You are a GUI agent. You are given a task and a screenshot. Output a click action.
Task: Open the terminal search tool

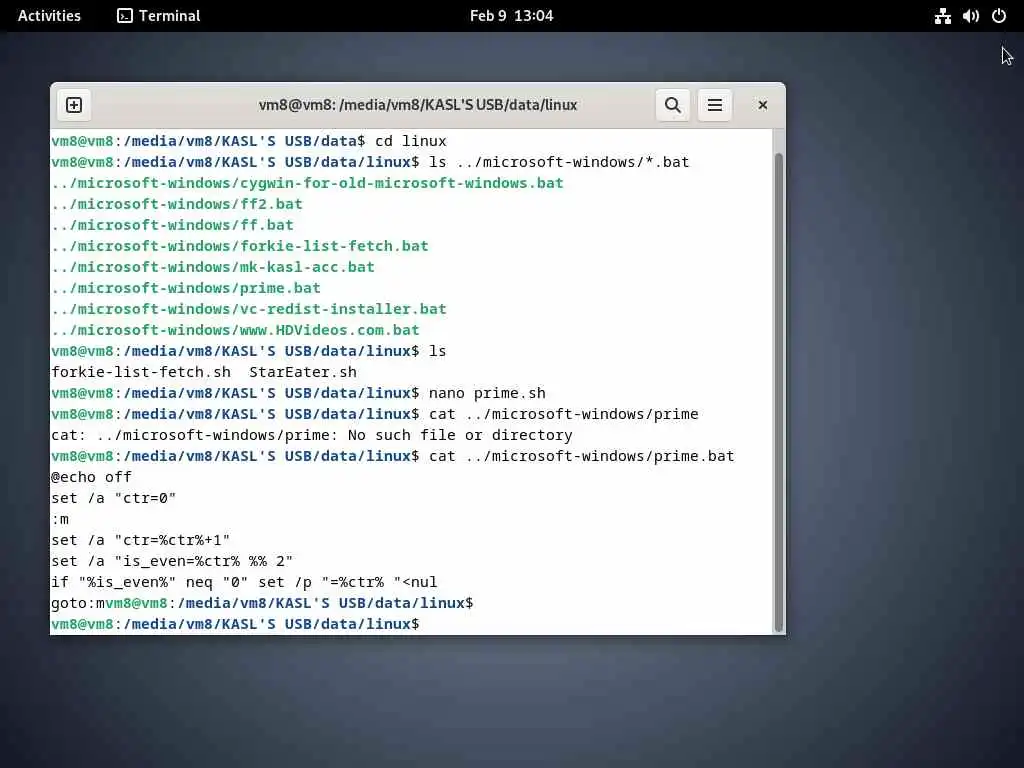pos(673,105)
